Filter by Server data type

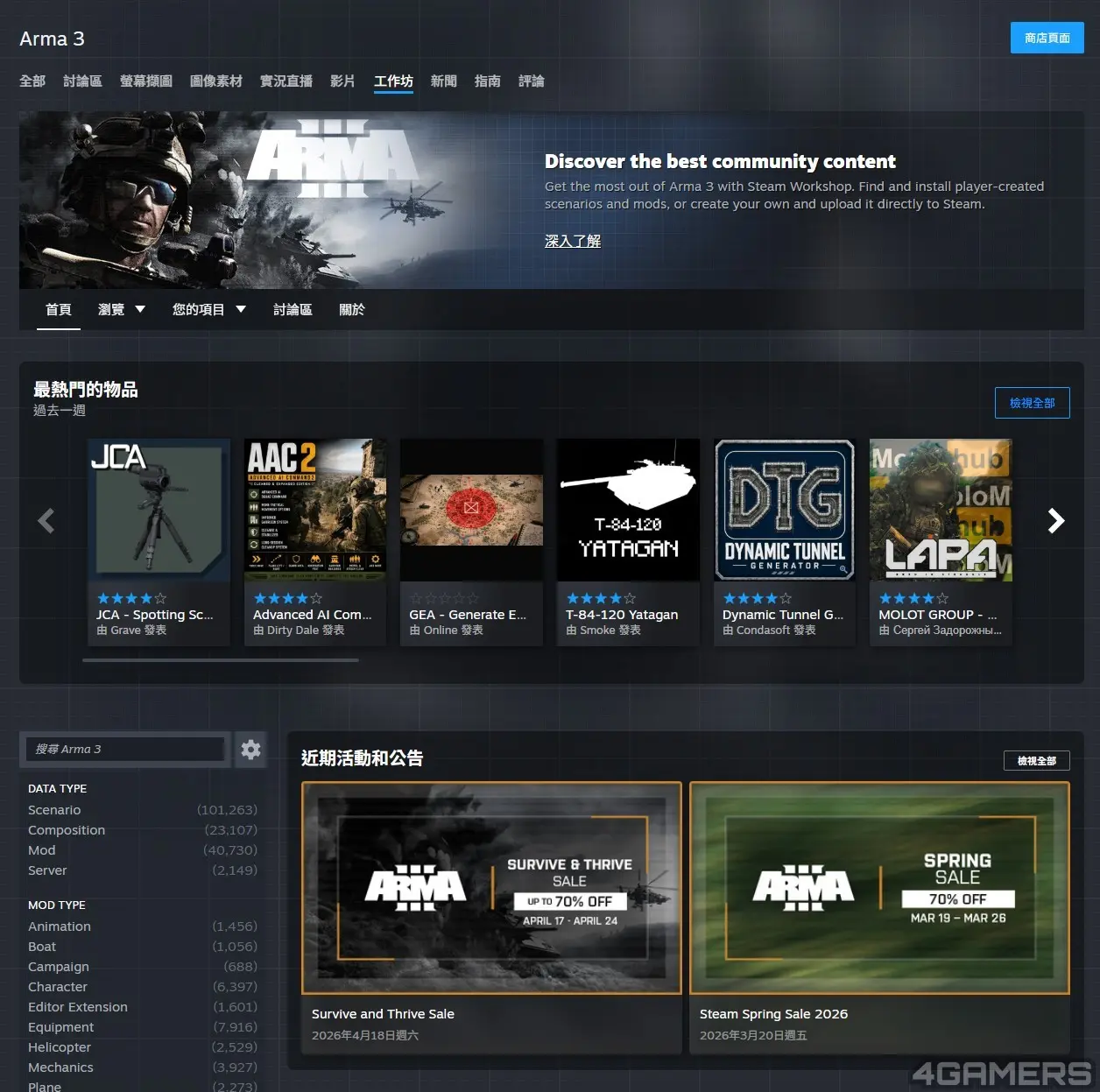click(142, 870)
